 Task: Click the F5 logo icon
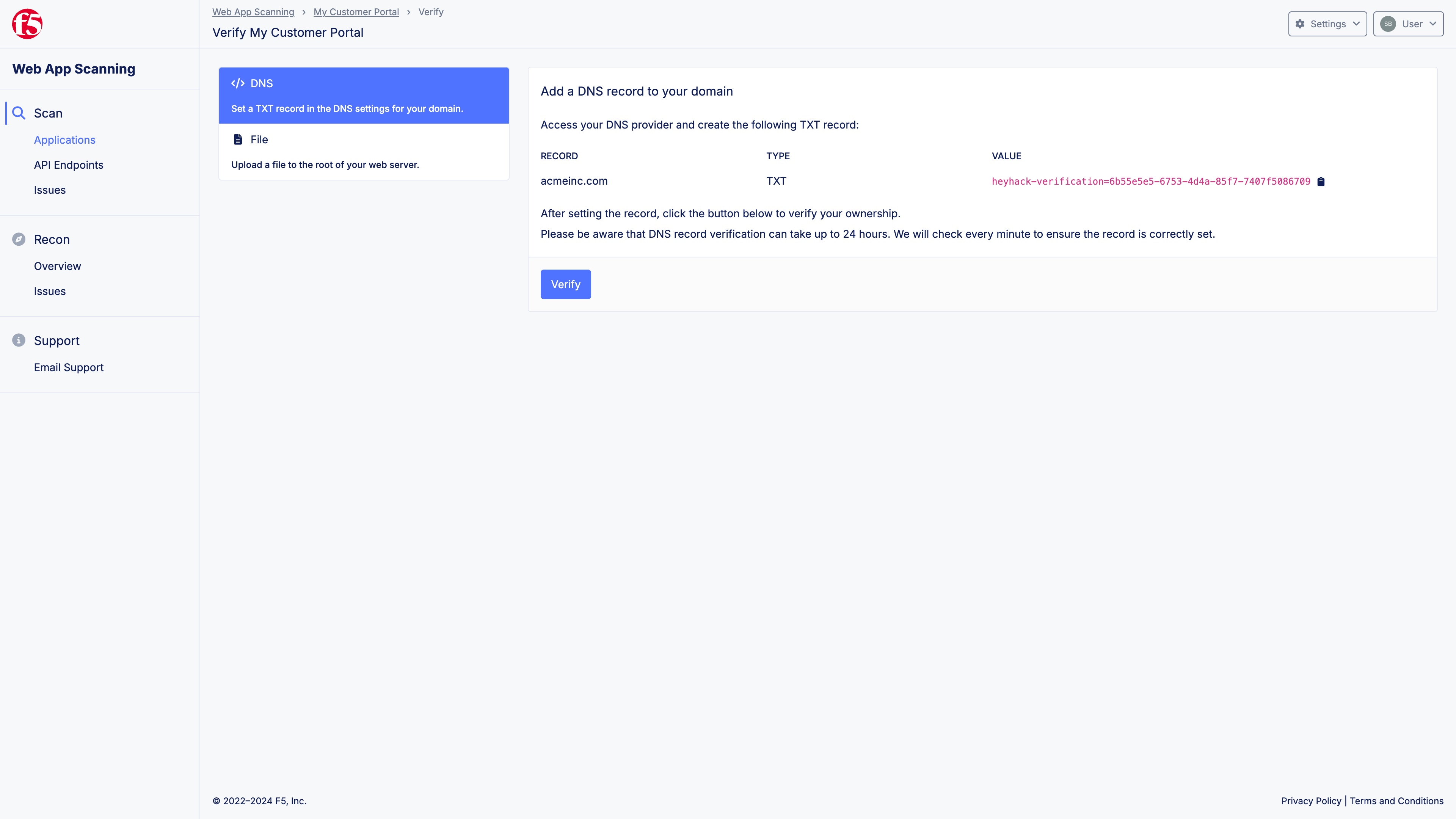27,24
